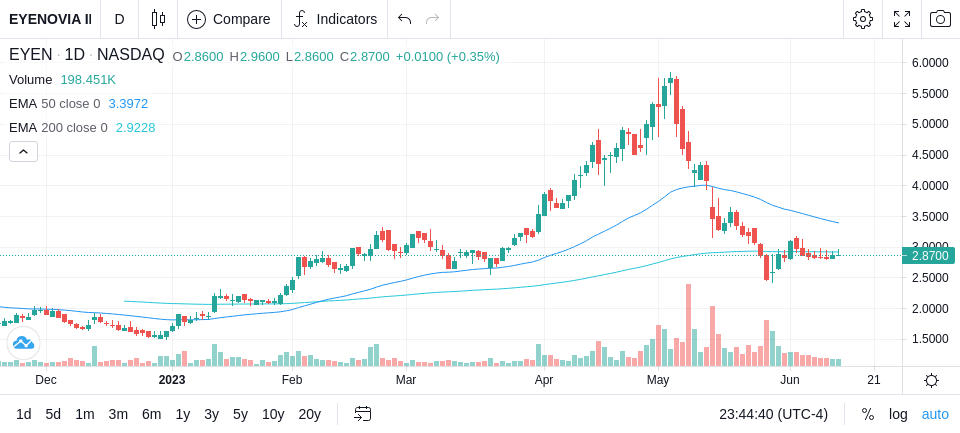This screenshot has width=960, height=433.
Task: Select the 3m time range
Action: [x=118, y=414]
